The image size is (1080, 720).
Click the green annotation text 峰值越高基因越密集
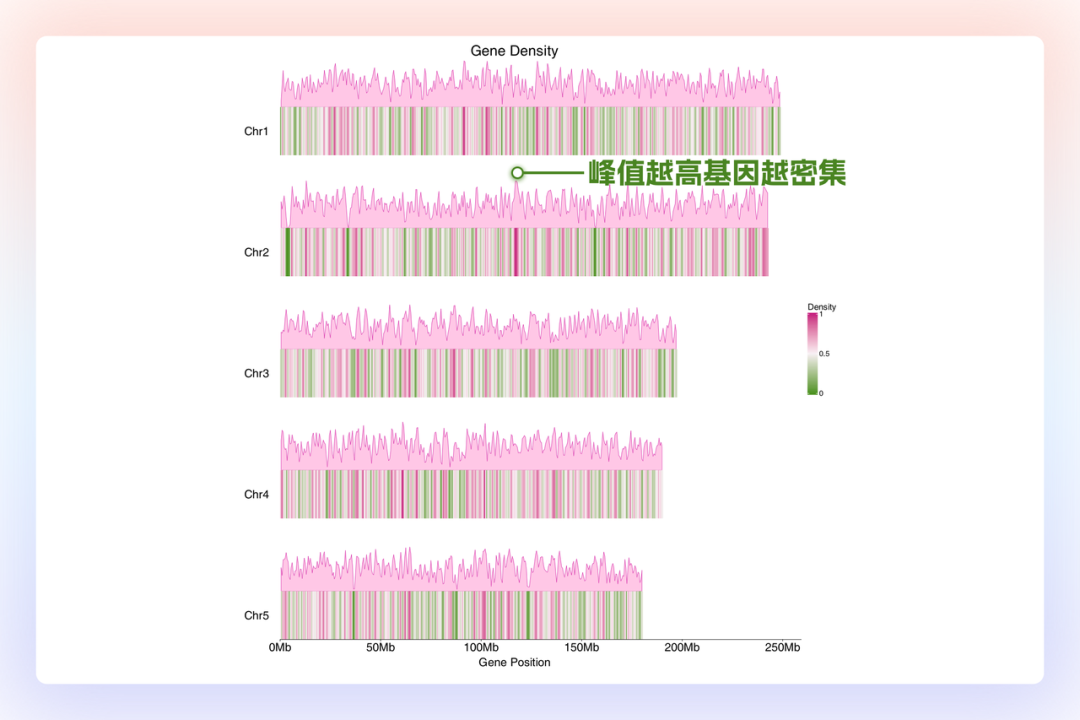point(717,173)
